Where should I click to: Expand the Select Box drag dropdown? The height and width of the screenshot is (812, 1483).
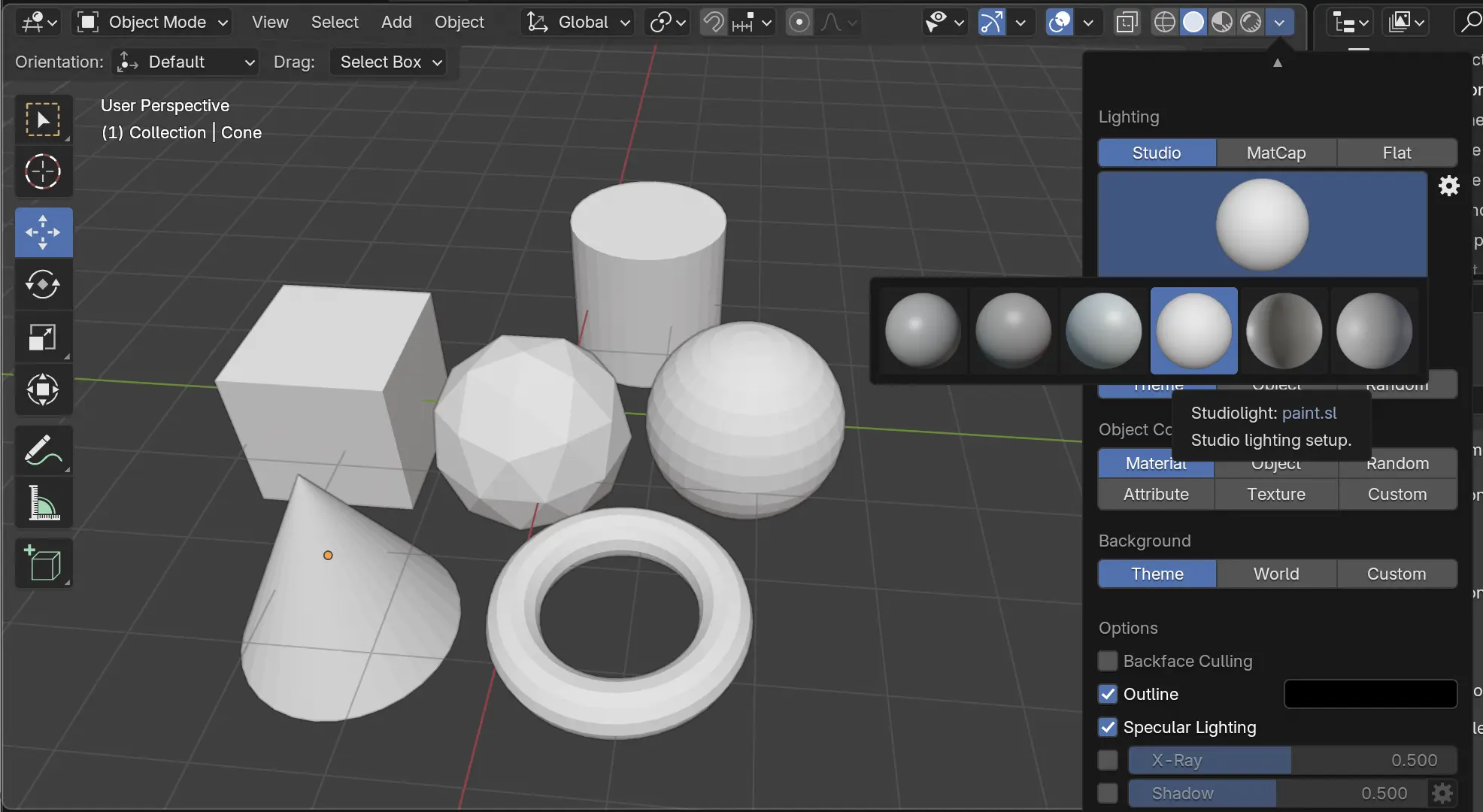(x=389, y=62)
